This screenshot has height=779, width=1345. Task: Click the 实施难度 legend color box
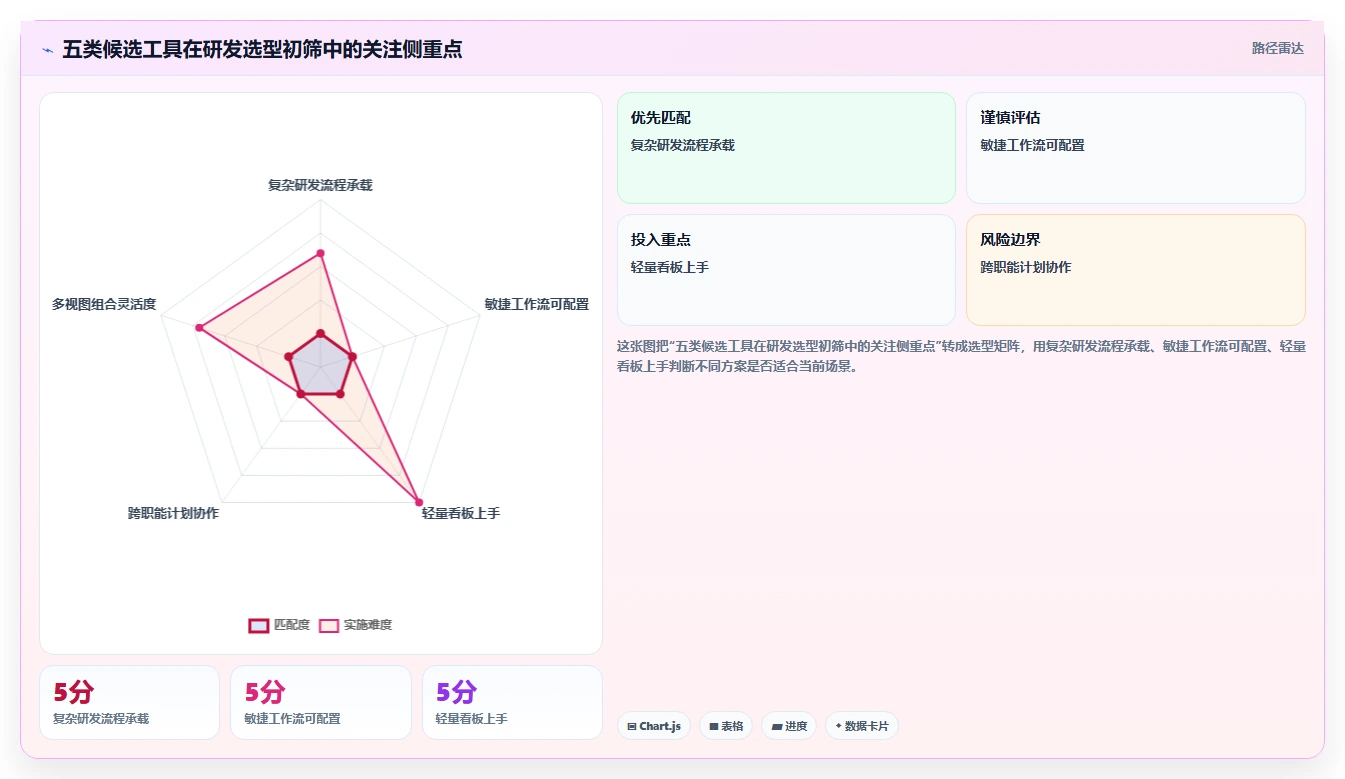pos(329,625)
